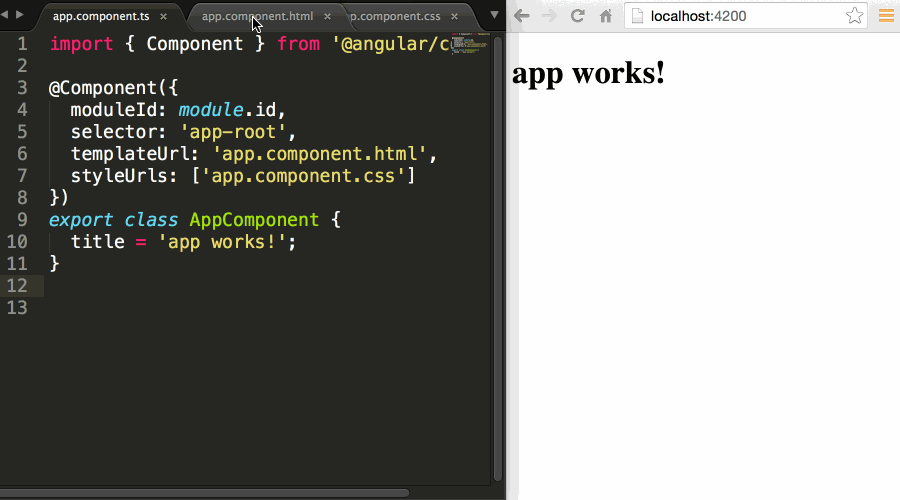Bookmark this page with star icon
This screenshot has height=500, width=900.
coord(855,16)
